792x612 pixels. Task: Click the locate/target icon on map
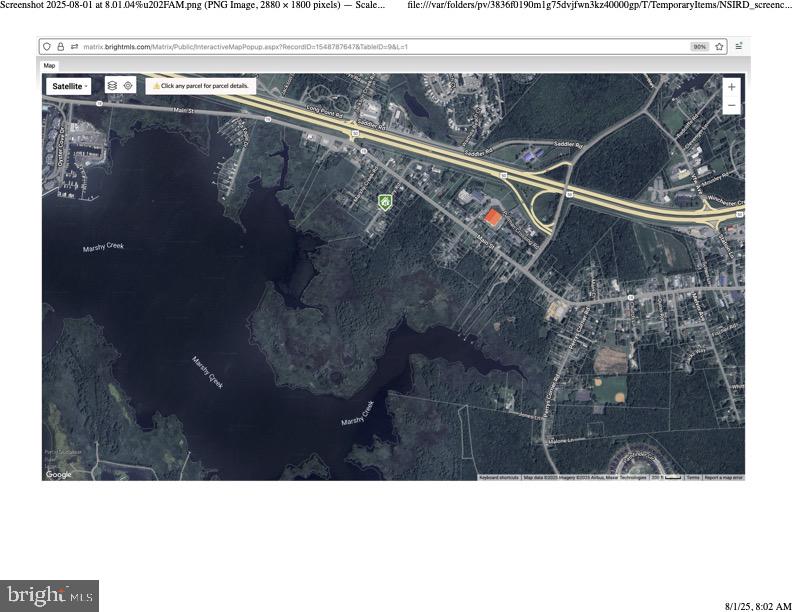128,86
